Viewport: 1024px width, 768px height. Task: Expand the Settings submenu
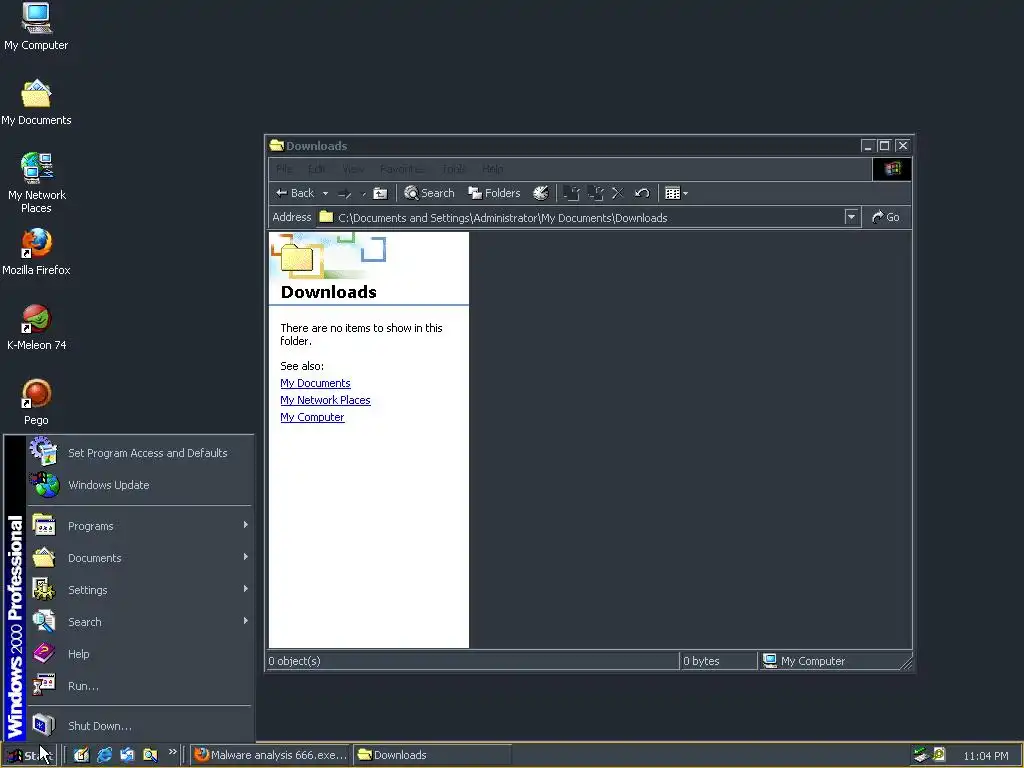coord(140,590)
